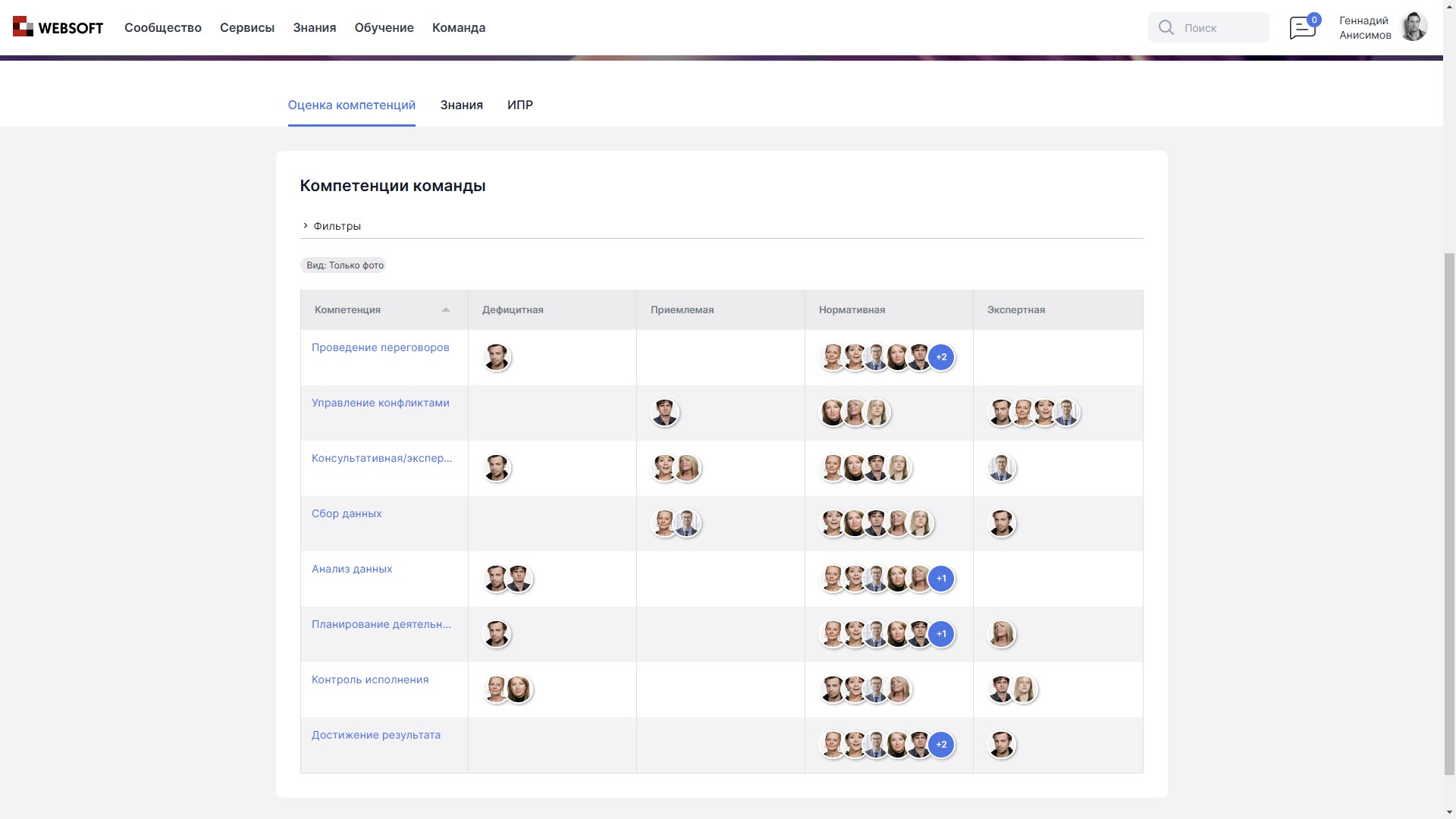
Task: Click the Поиск search input field
Action: [1213, 27]
